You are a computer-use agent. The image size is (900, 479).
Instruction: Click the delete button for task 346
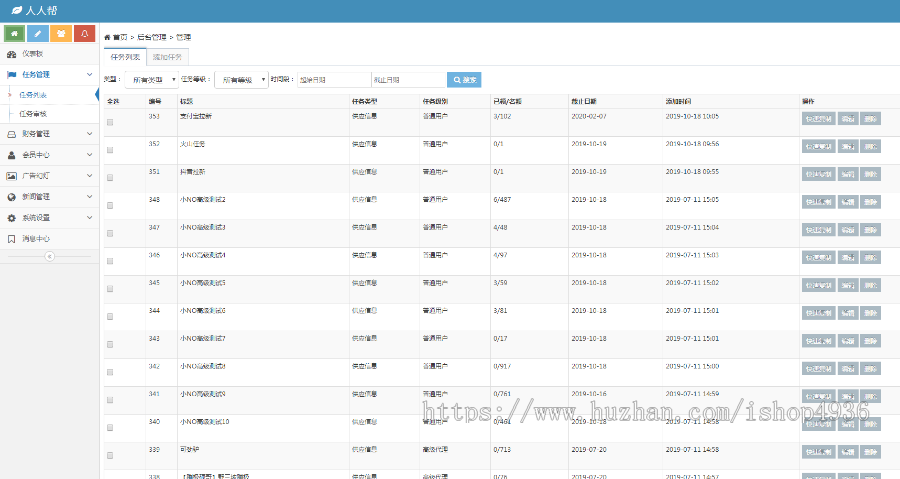point(870,258)
